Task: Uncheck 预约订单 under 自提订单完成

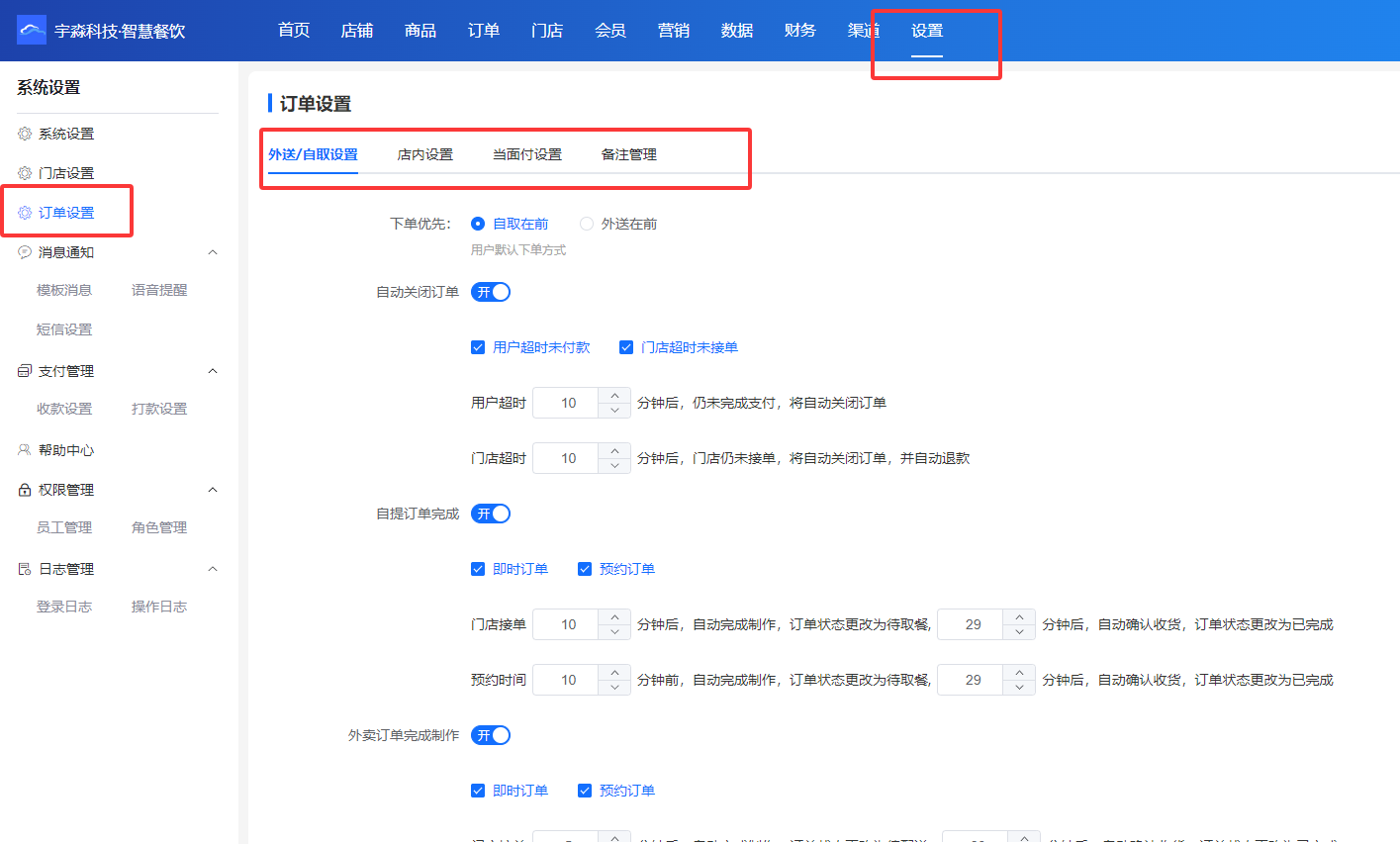Action: click(585, 569)
